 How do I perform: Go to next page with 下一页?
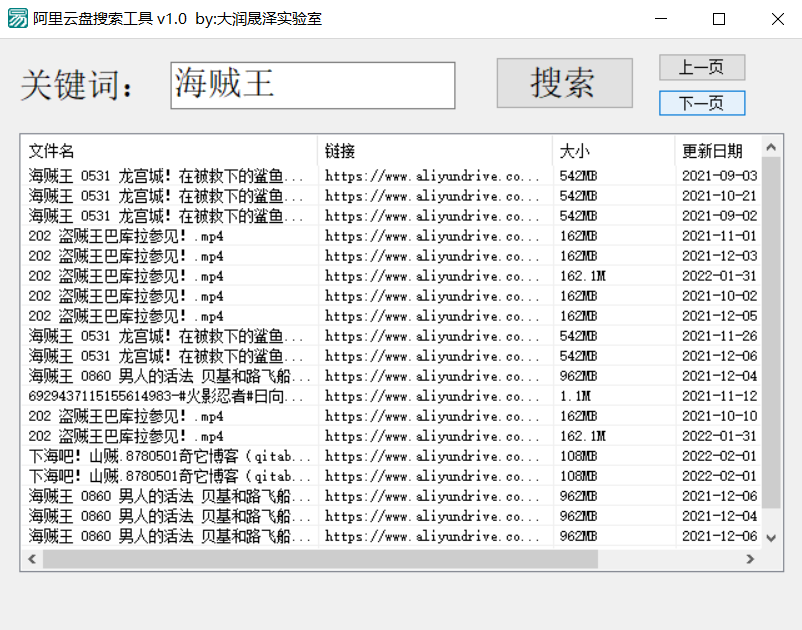(x=701, y=102)
